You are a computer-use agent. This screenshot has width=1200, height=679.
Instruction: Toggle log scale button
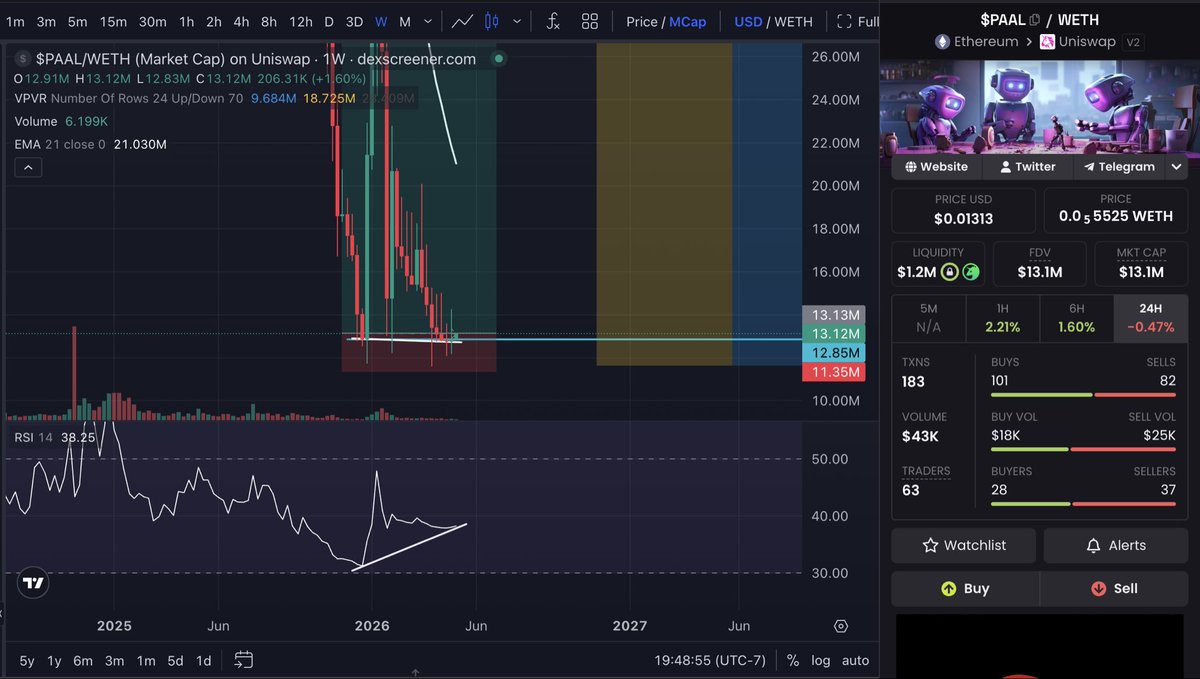click(x=821, y=660)
